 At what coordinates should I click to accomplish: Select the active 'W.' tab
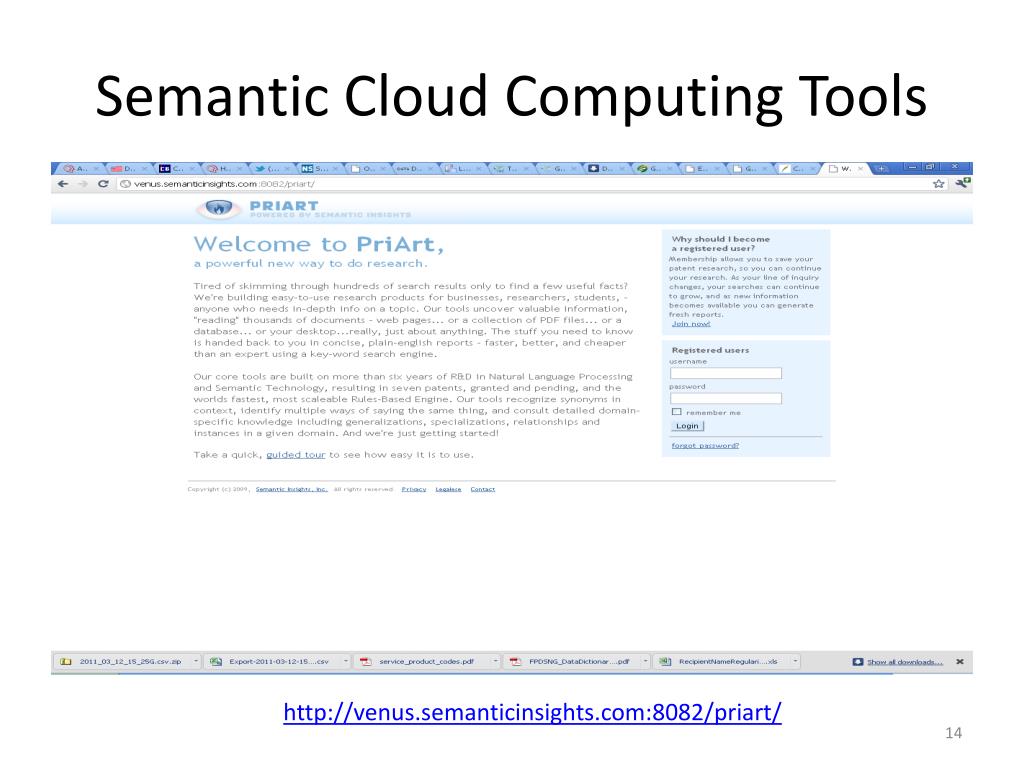(844, 168)
